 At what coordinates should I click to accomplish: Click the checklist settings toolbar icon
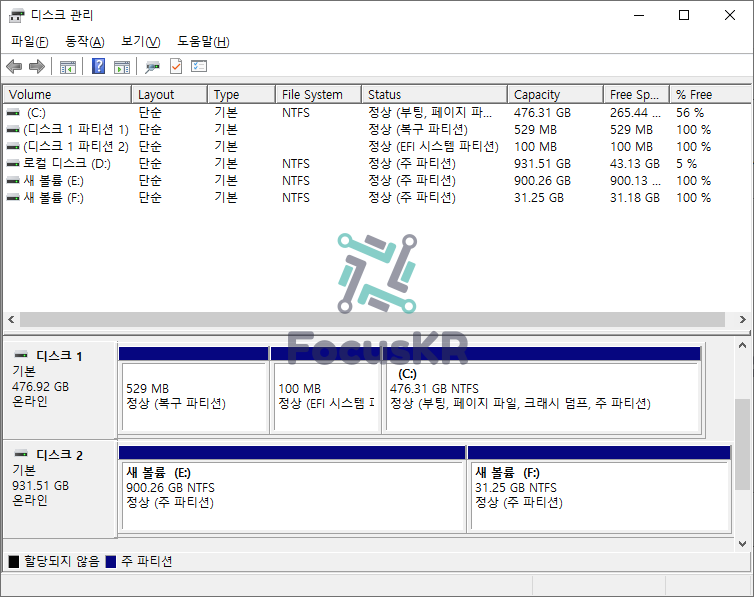[199, 66]
